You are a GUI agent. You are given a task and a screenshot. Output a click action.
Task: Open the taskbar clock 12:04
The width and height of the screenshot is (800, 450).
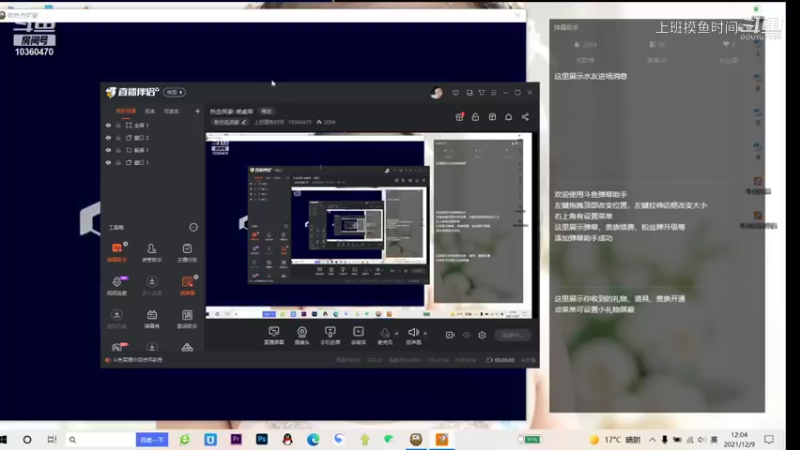739,439
